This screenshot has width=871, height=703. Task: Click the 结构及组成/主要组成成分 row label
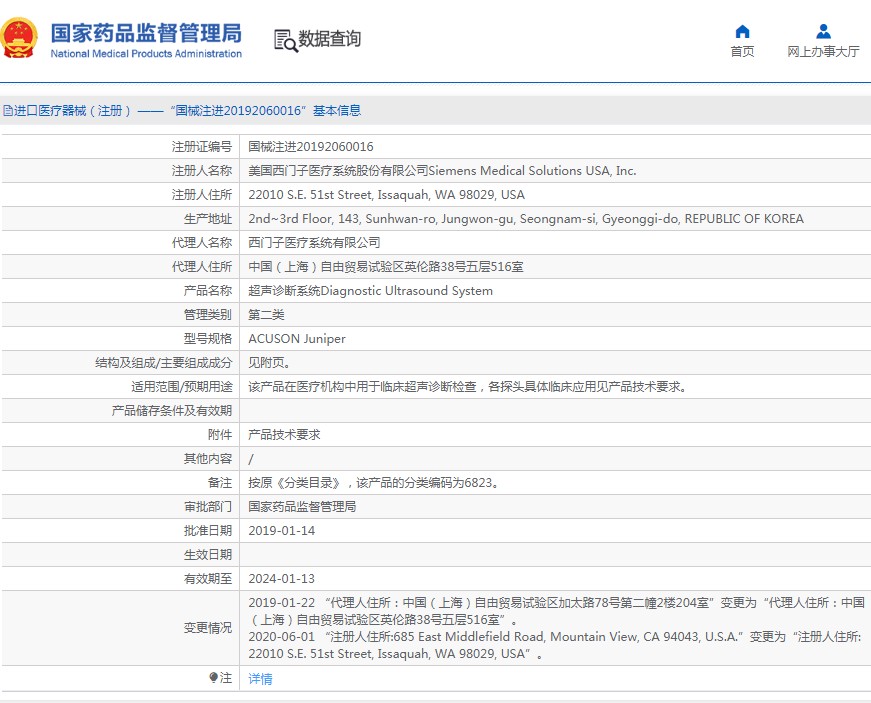click(163, 363)
